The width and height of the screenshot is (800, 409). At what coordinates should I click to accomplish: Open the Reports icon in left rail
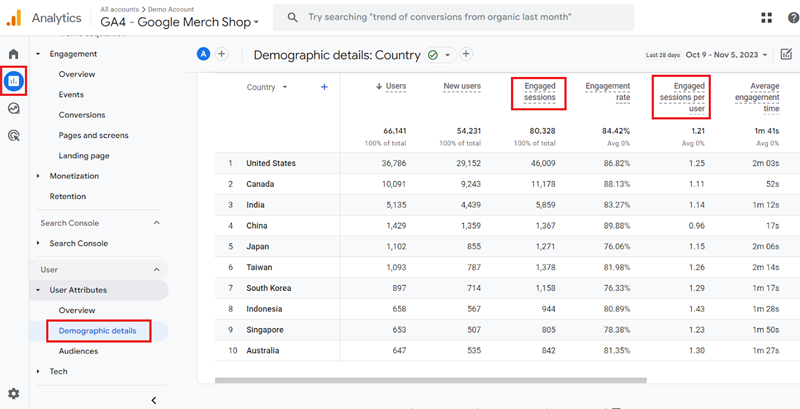[14, 81]
